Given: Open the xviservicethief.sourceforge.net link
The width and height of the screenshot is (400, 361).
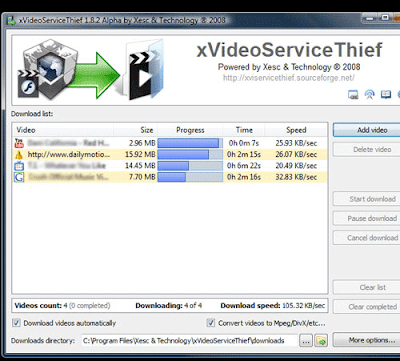Looking at the screenshot, I should click(289, 78).
